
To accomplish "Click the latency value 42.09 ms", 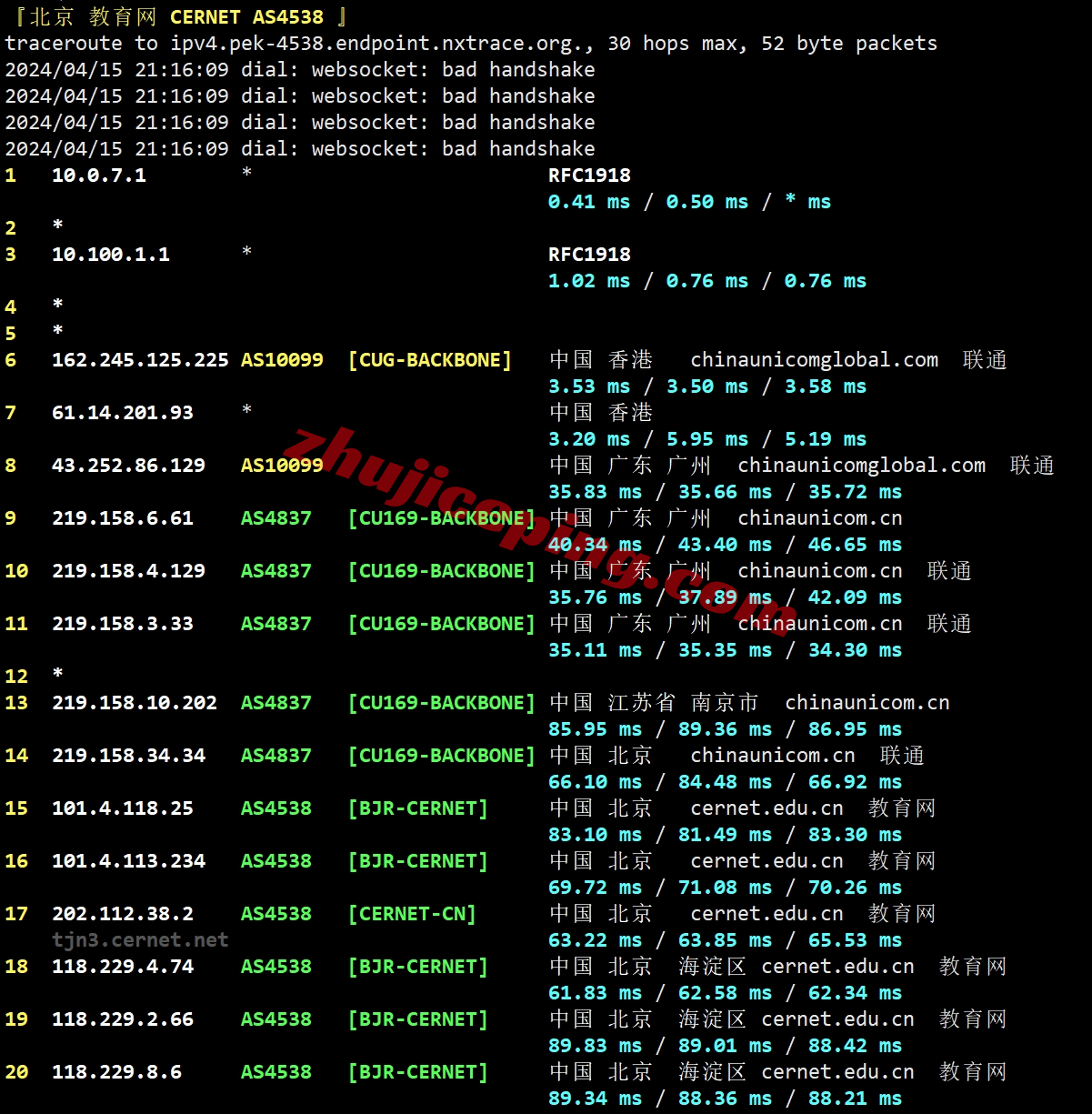I will [x=856, y=597].
